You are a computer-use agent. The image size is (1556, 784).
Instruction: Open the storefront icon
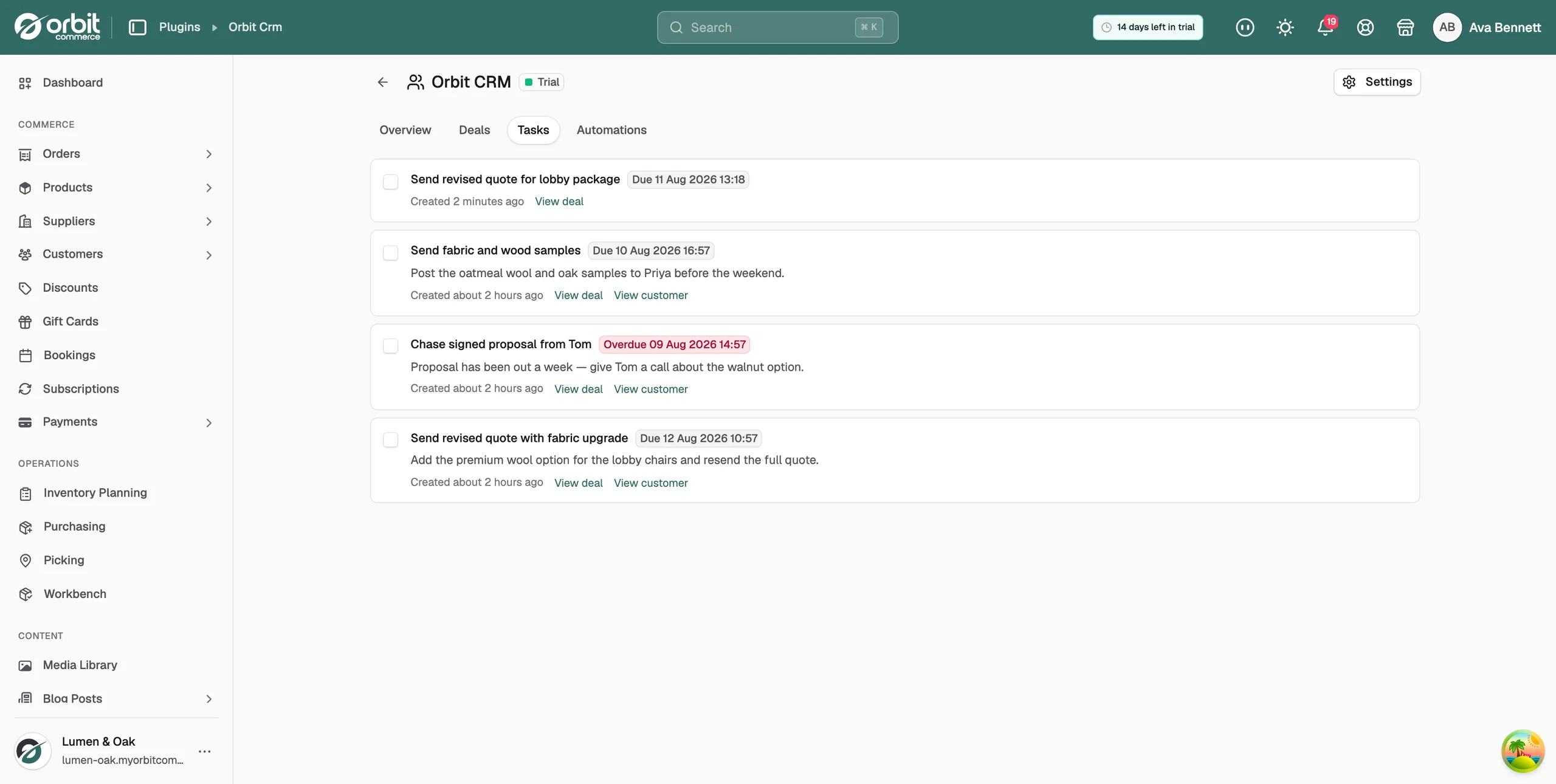pos(1405,27)
